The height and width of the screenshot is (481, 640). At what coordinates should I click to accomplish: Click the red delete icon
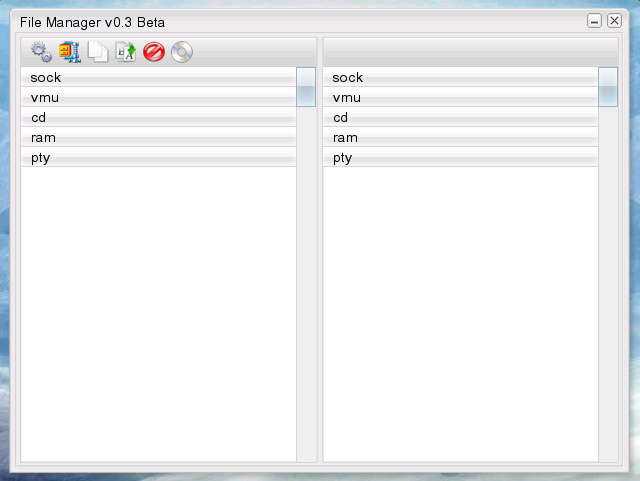point(154,52)
